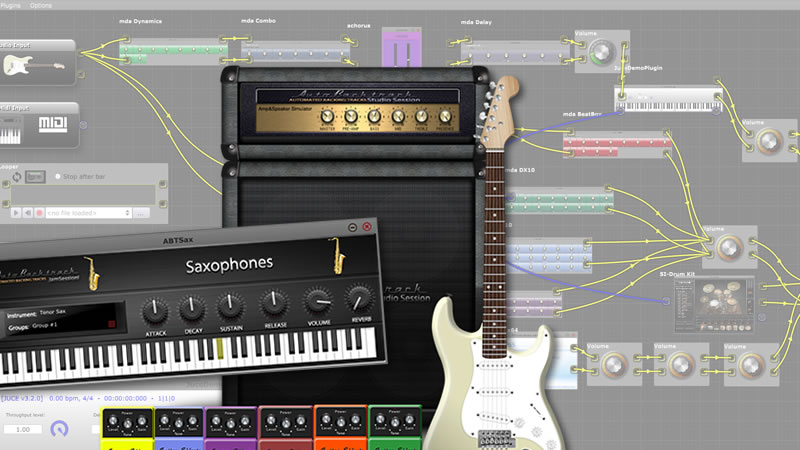Toggle the red square in ABTSax display

(111, 323)
